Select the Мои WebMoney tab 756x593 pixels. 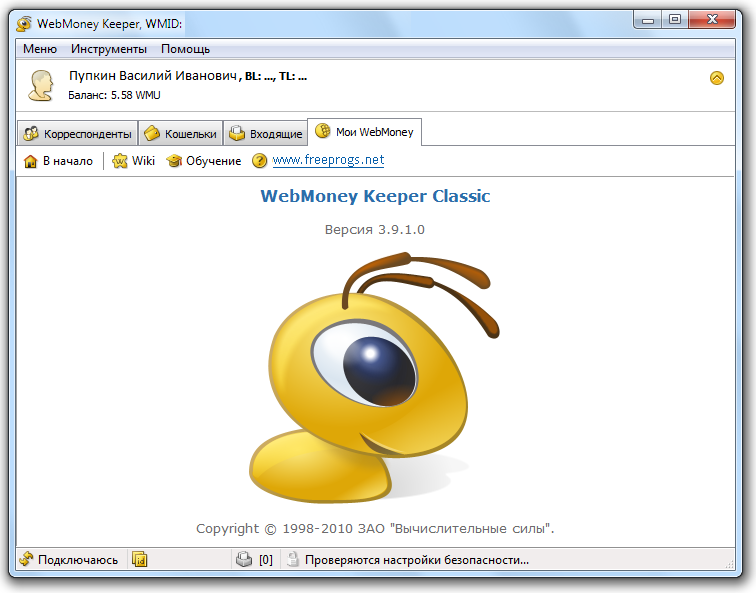[x=365, y=132]
